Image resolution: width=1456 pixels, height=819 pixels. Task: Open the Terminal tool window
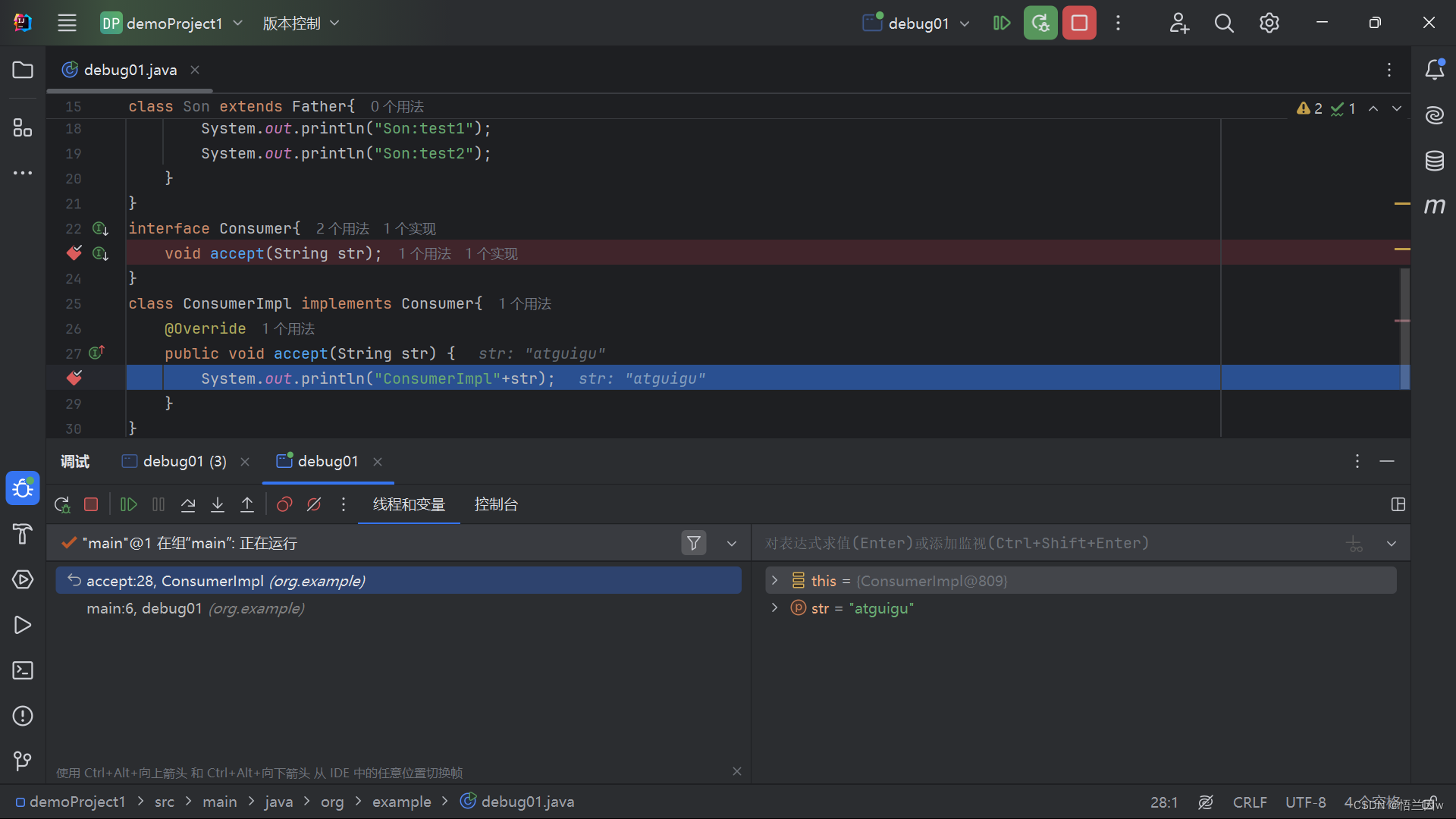coord(23,670)
